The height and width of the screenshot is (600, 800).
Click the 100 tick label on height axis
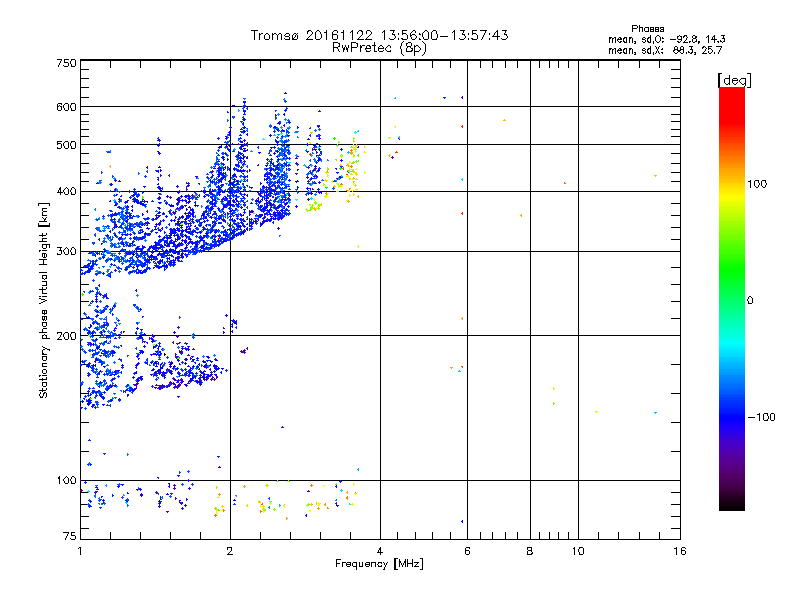click(x=66, y=481)
